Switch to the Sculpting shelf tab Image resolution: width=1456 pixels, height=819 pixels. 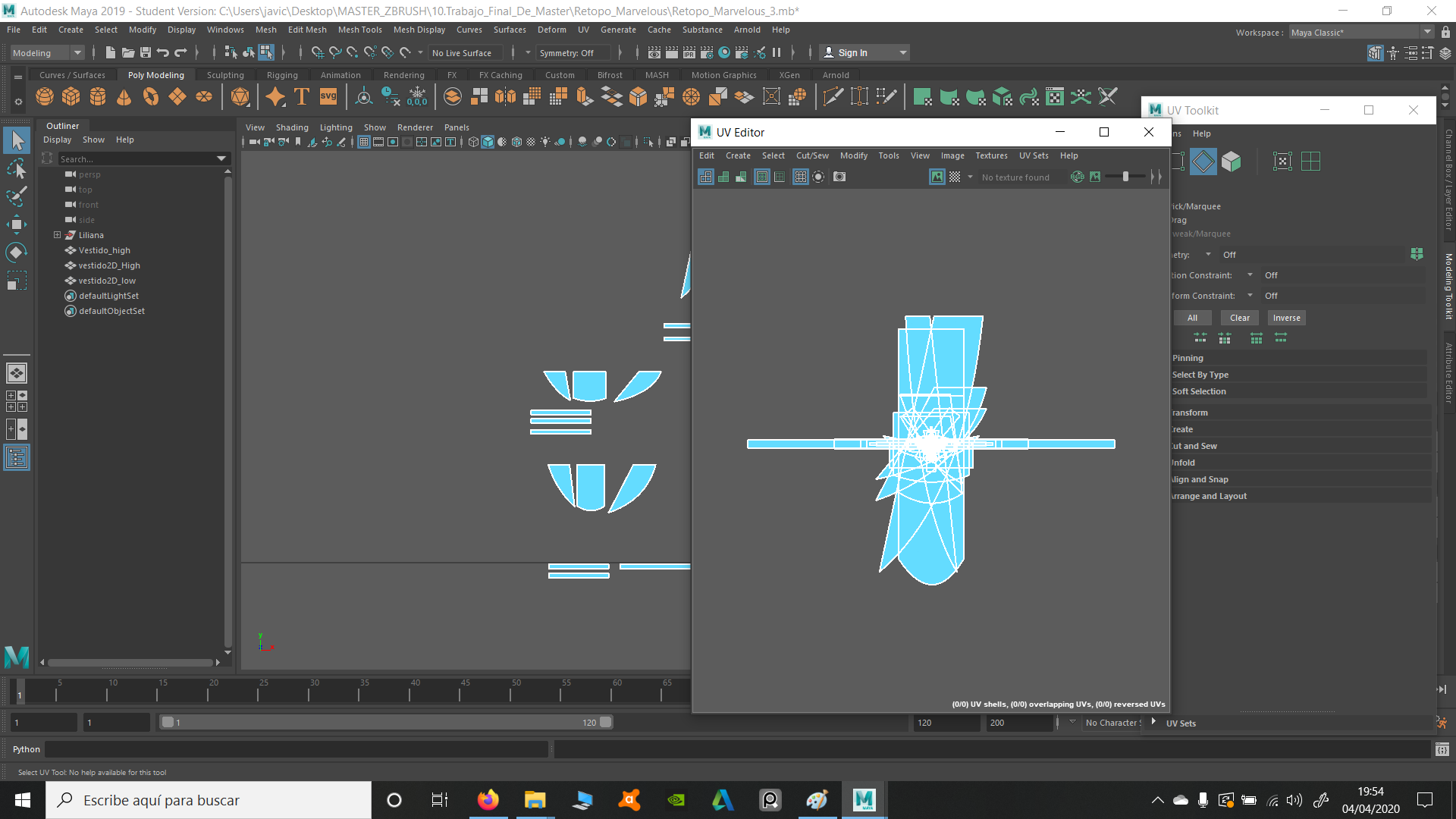coord(225,75)
